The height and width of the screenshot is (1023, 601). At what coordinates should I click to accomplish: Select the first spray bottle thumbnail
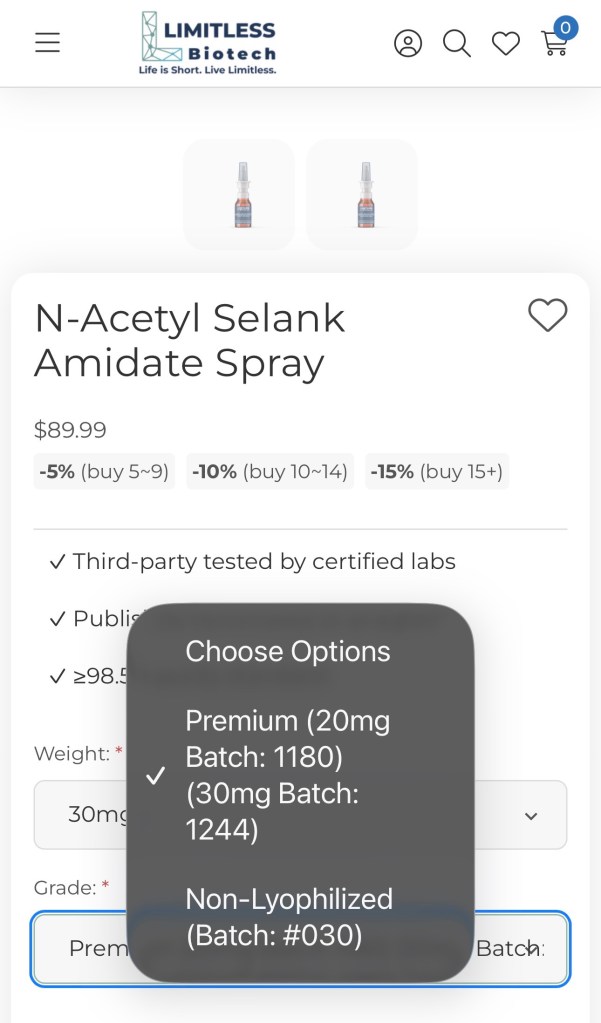coord(239,195)
